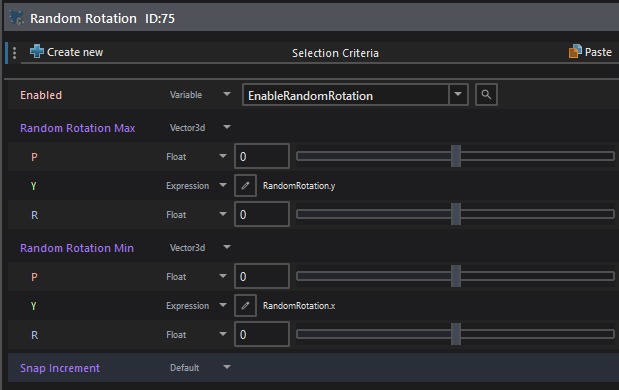
Task: Click the Selection Criteria heading
Action: (335, 53)
